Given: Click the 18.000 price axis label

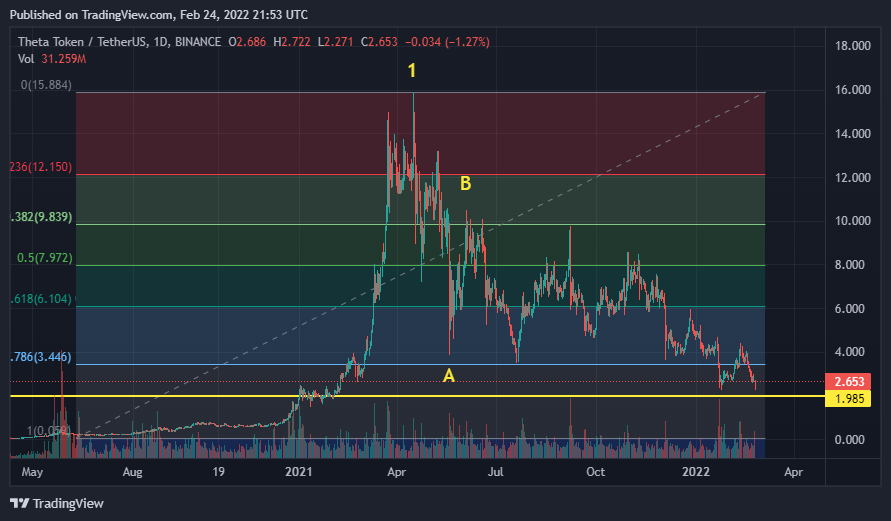Looking at the screenshot, I should click(852, 46).
